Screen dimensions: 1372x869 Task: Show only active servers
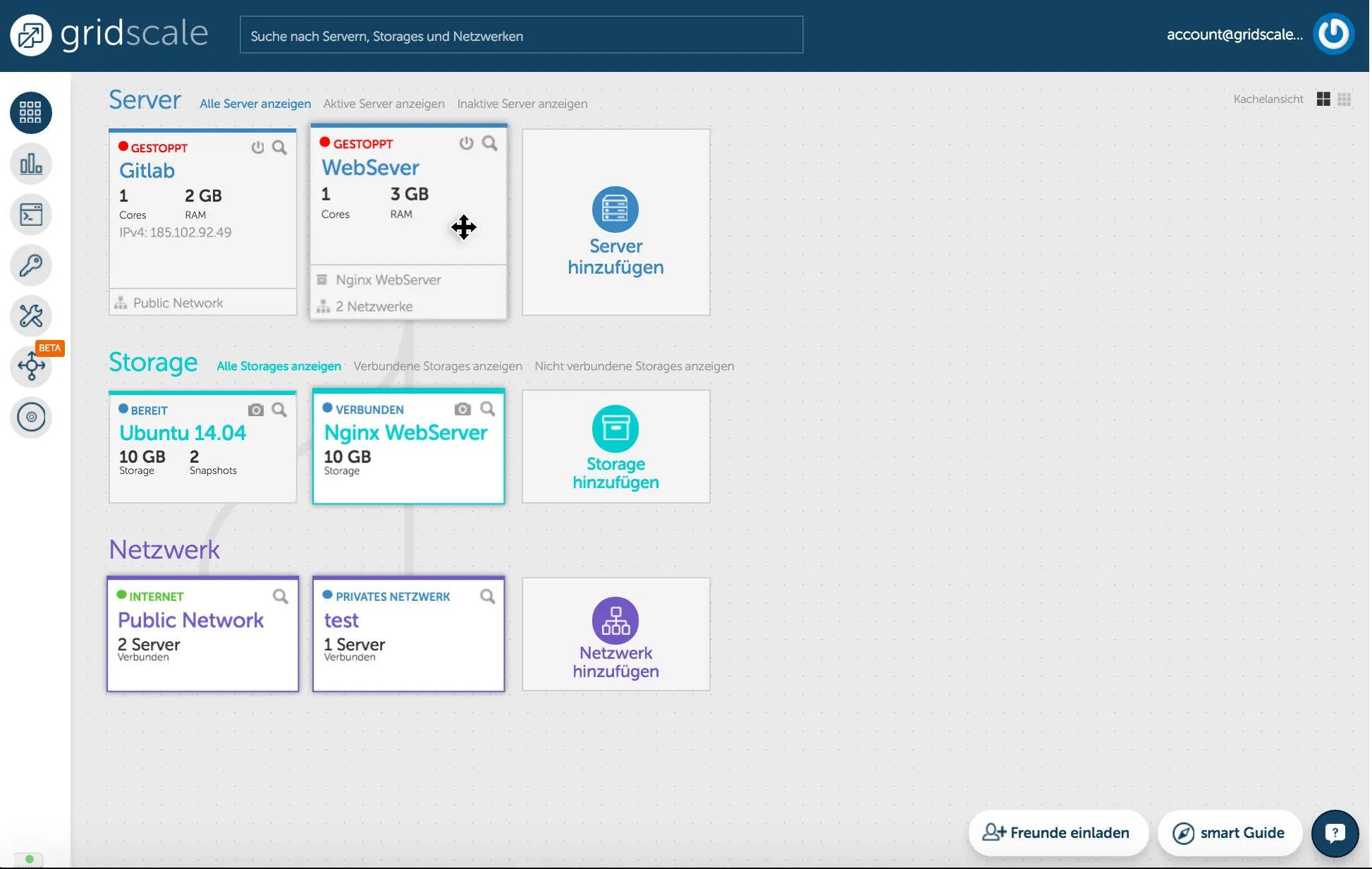(384, 104)
